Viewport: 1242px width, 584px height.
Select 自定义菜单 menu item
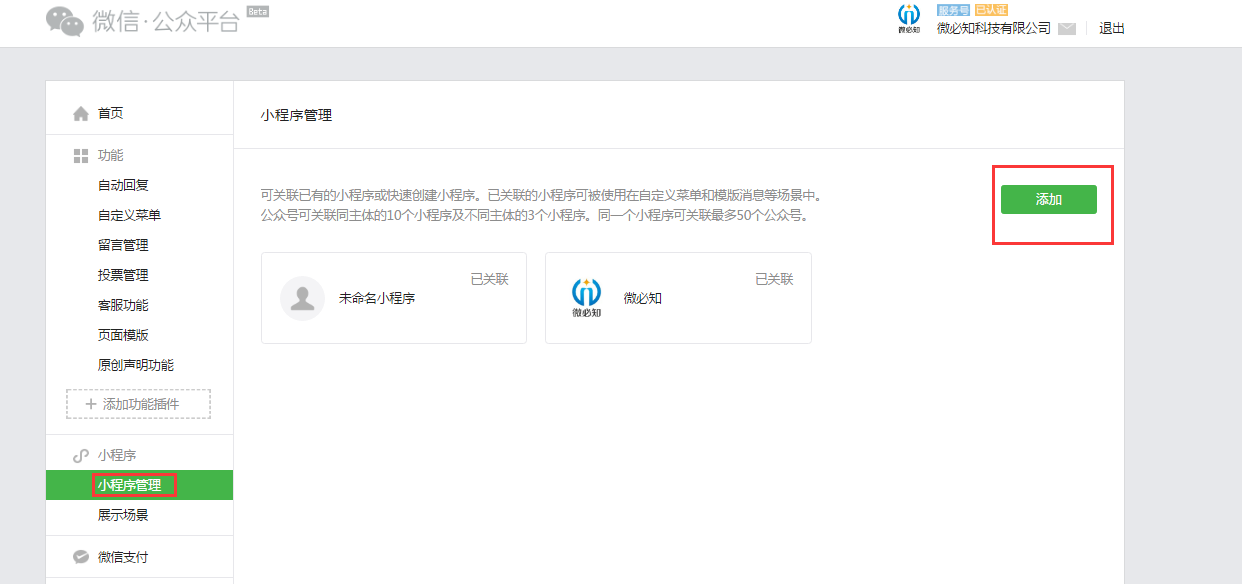[129, 215]
